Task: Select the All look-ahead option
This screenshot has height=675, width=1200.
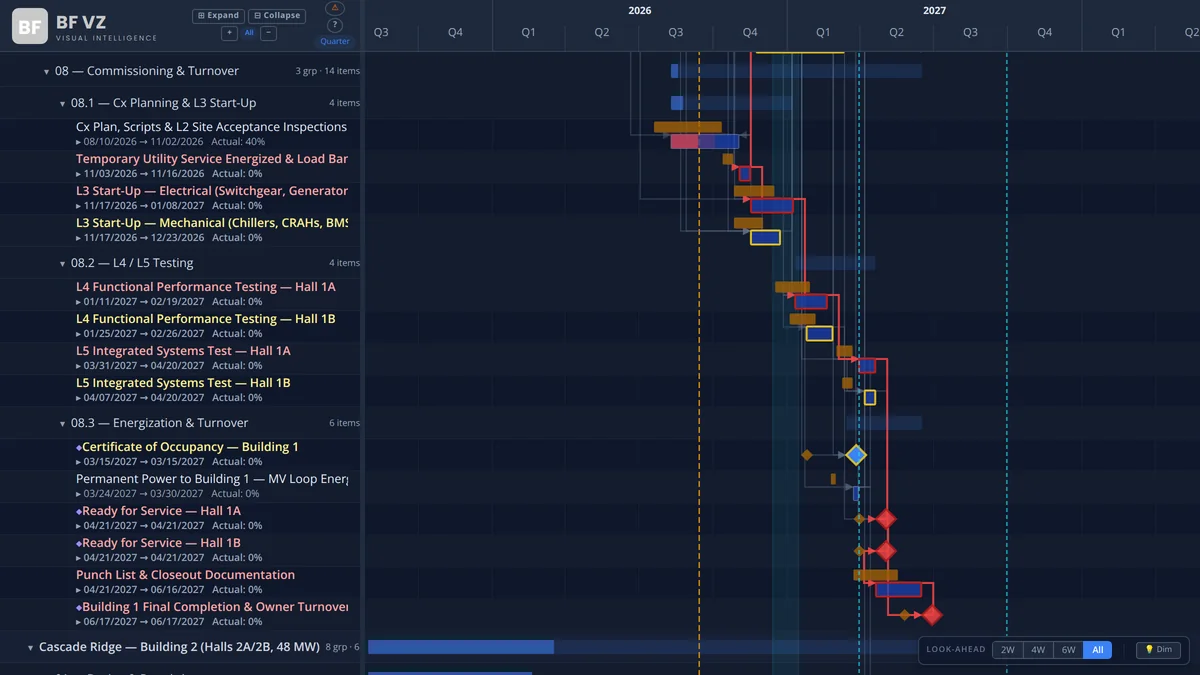Action: coord(1098,650)
